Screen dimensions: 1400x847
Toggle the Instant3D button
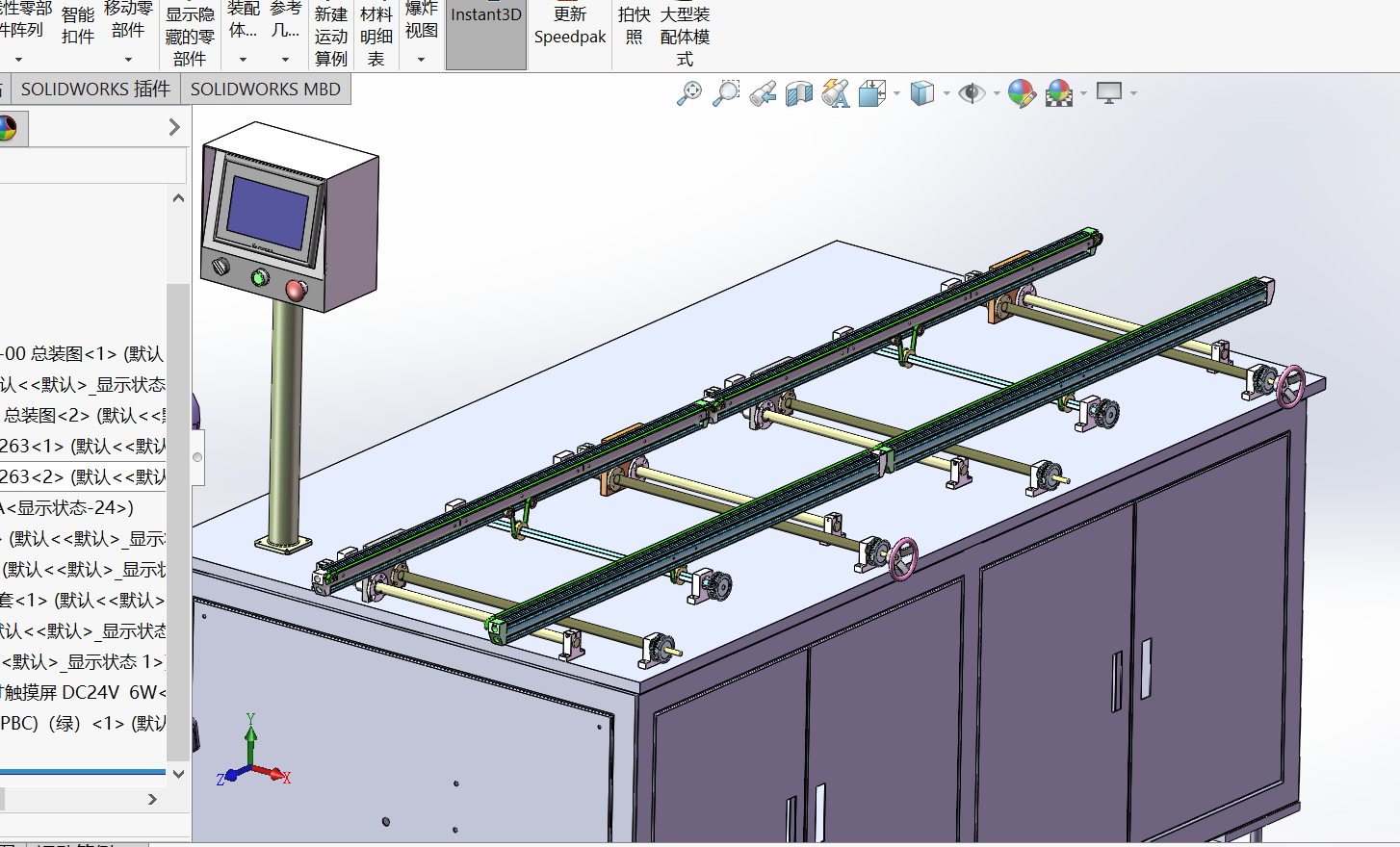click(486, 35)
